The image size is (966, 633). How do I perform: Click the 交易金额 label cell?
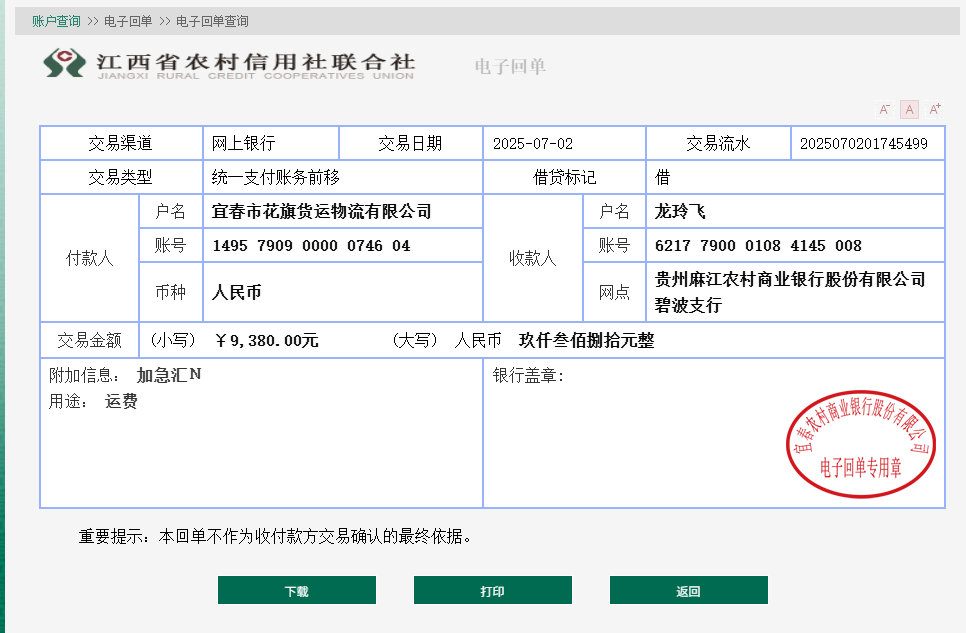click(x=89, y=340)
